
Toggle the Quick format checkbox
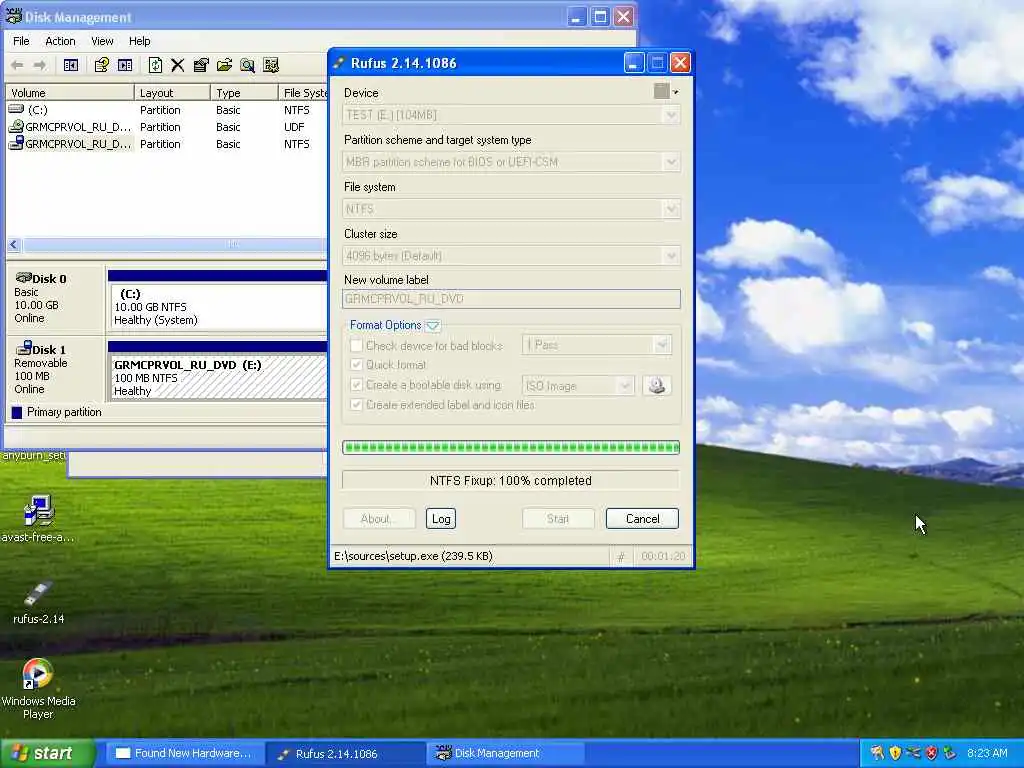click(357, 364)
